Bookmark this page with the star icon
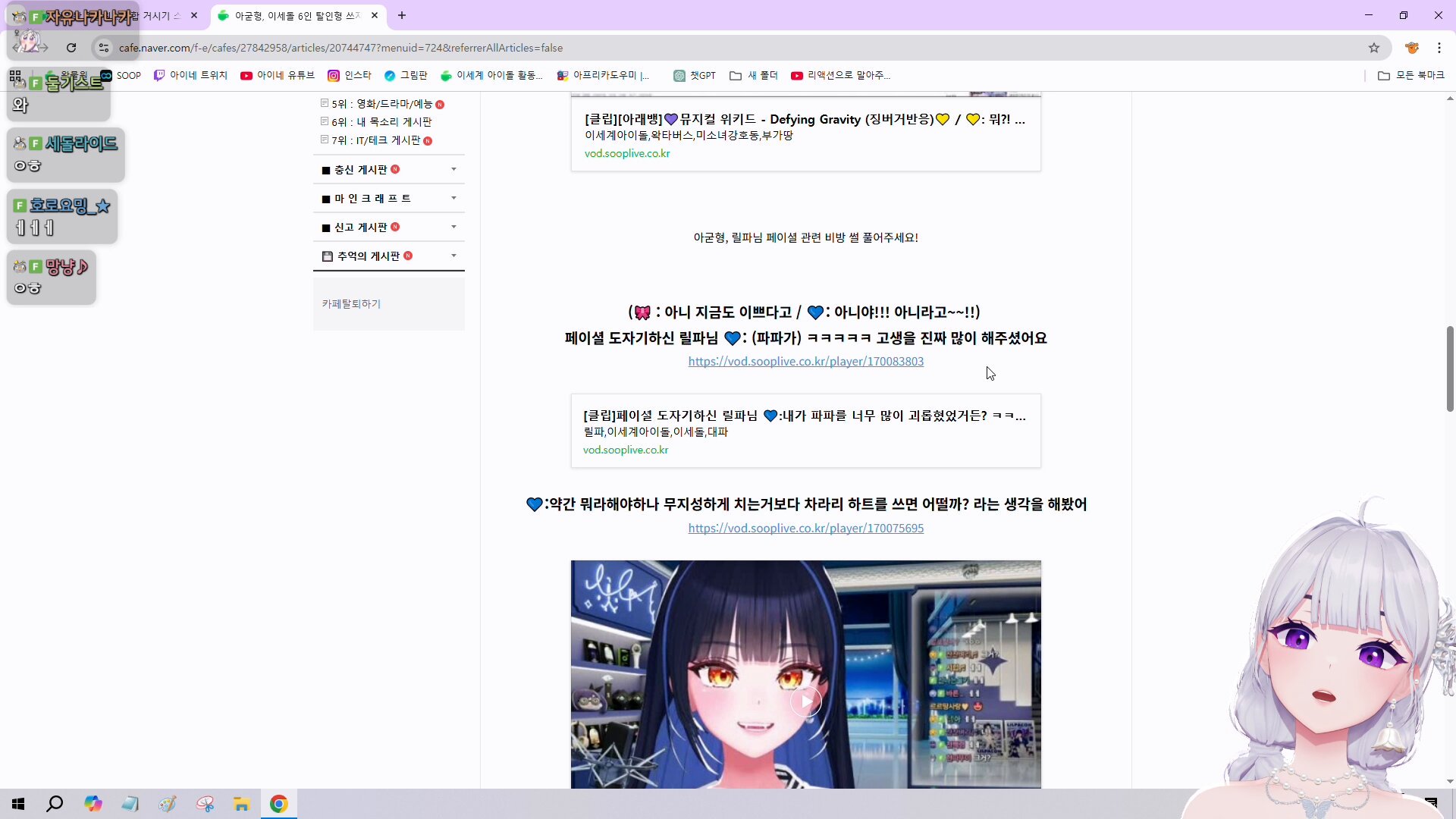Viewport: 1456px width, 819px height. click(x=1373, y=48)
